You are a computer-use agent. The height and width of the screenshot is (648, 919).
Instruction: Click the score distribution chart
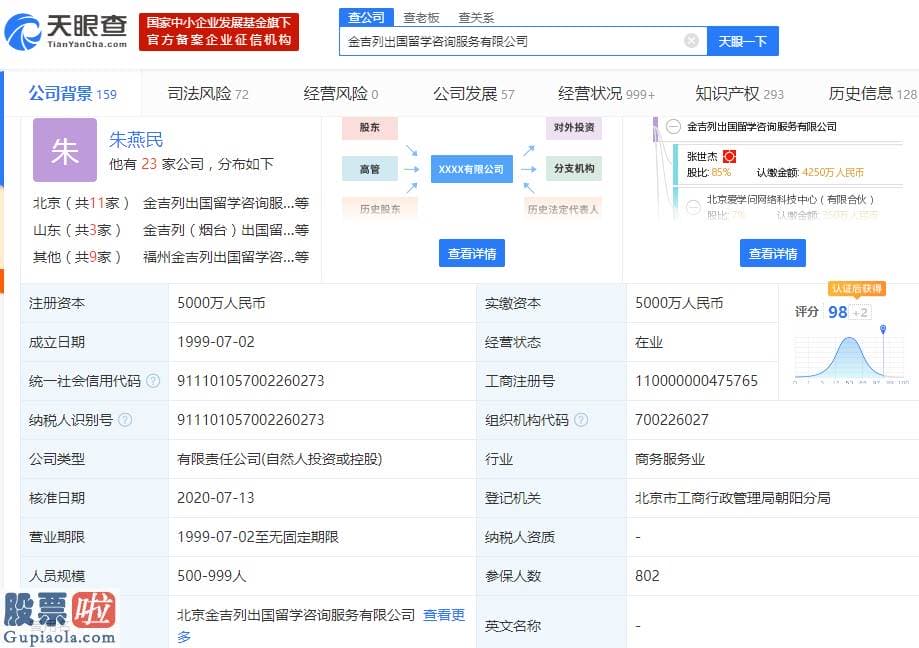click(x=850, y=357)
